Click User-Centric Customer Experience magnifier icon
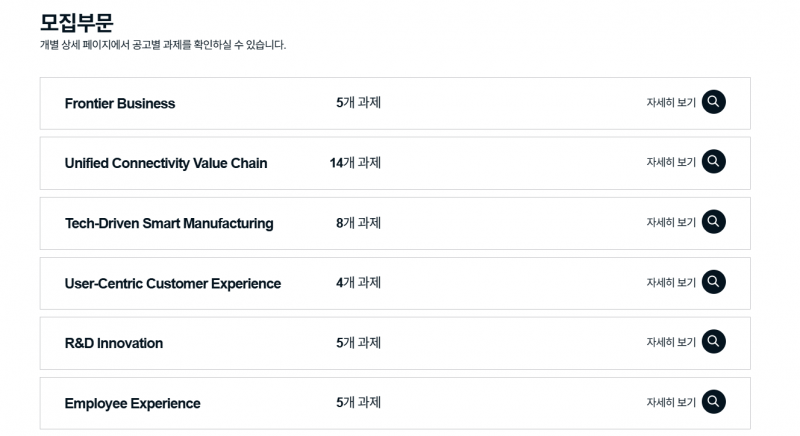The width and height of the screenshot is (800, 436). [x=713, y=282]
